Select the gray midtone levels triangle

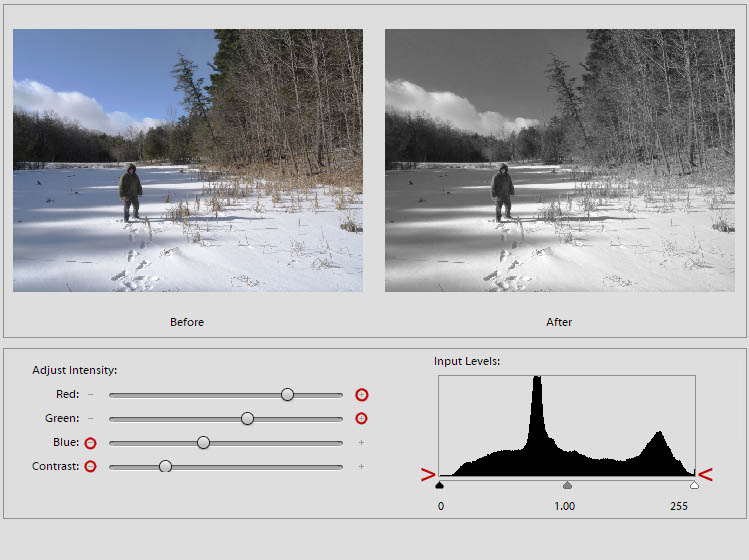[567, 485]
